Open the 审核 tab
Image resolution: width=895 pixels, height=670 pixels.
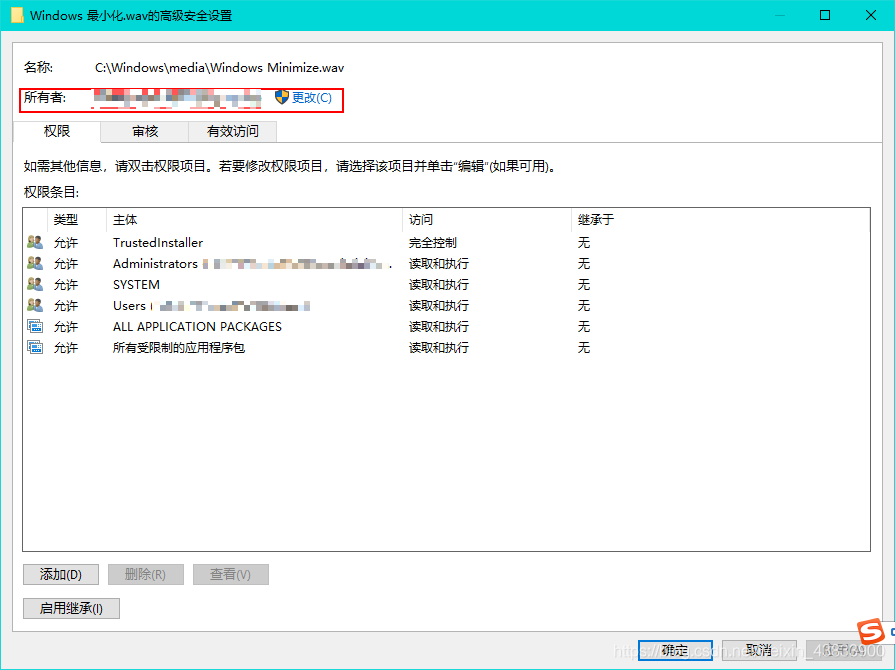(145, 132)
